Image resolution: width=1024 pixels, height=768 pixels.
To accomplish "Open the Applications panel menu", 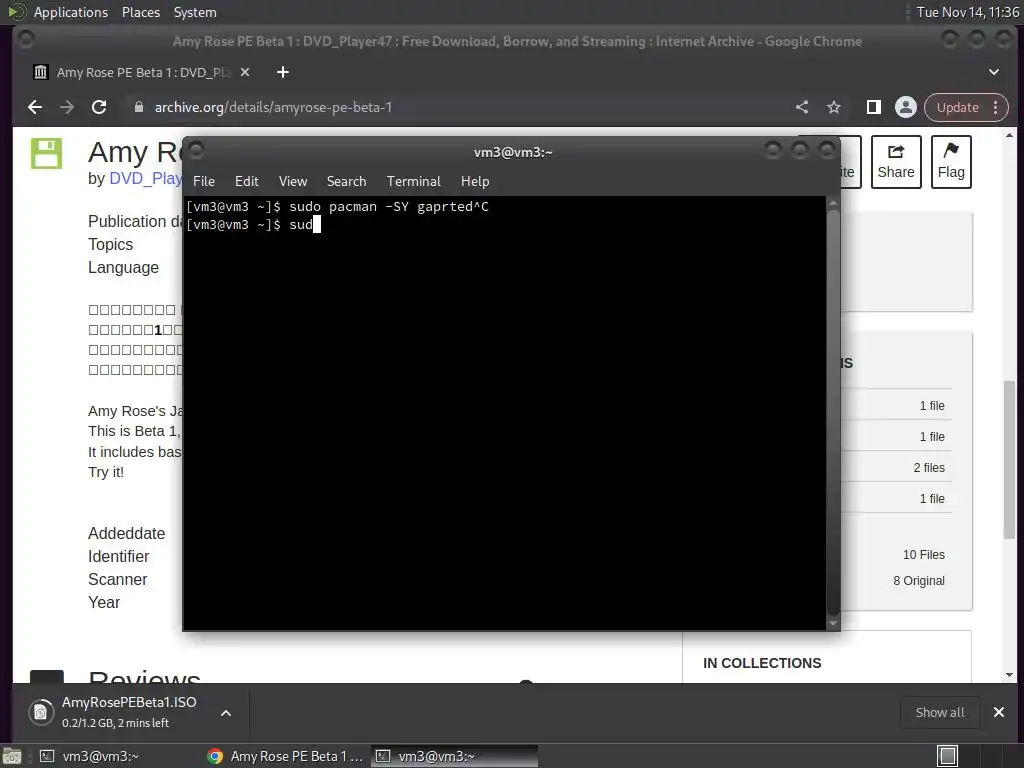I will click(x=71, y=12).
